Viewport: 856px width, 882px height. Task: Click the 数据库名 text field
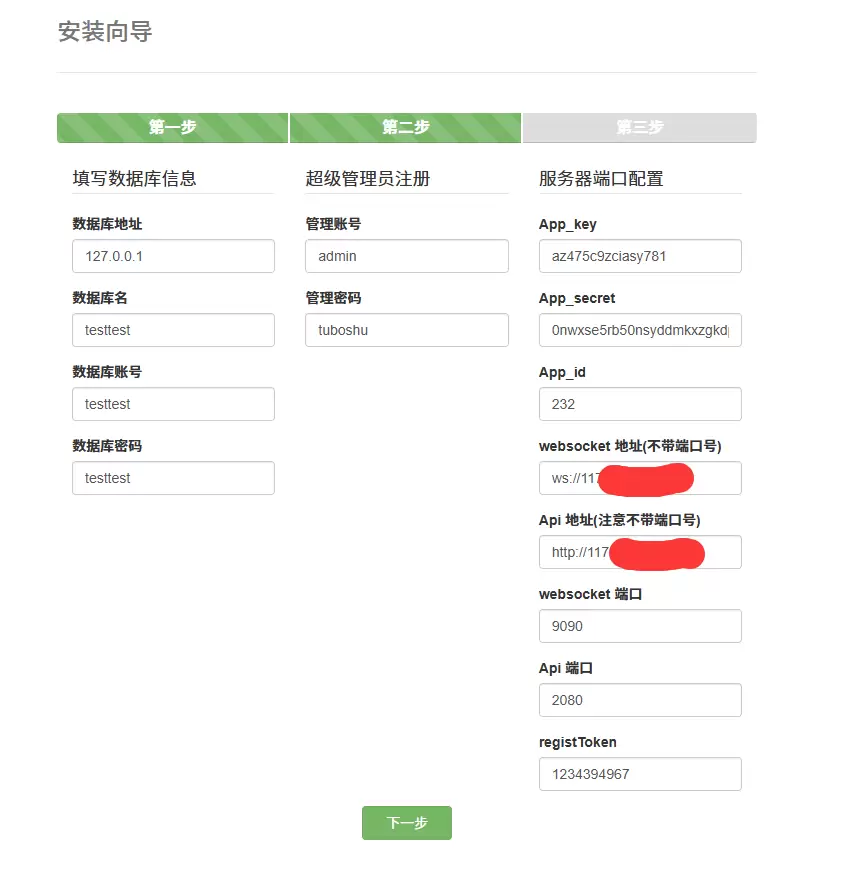point(173,330)
